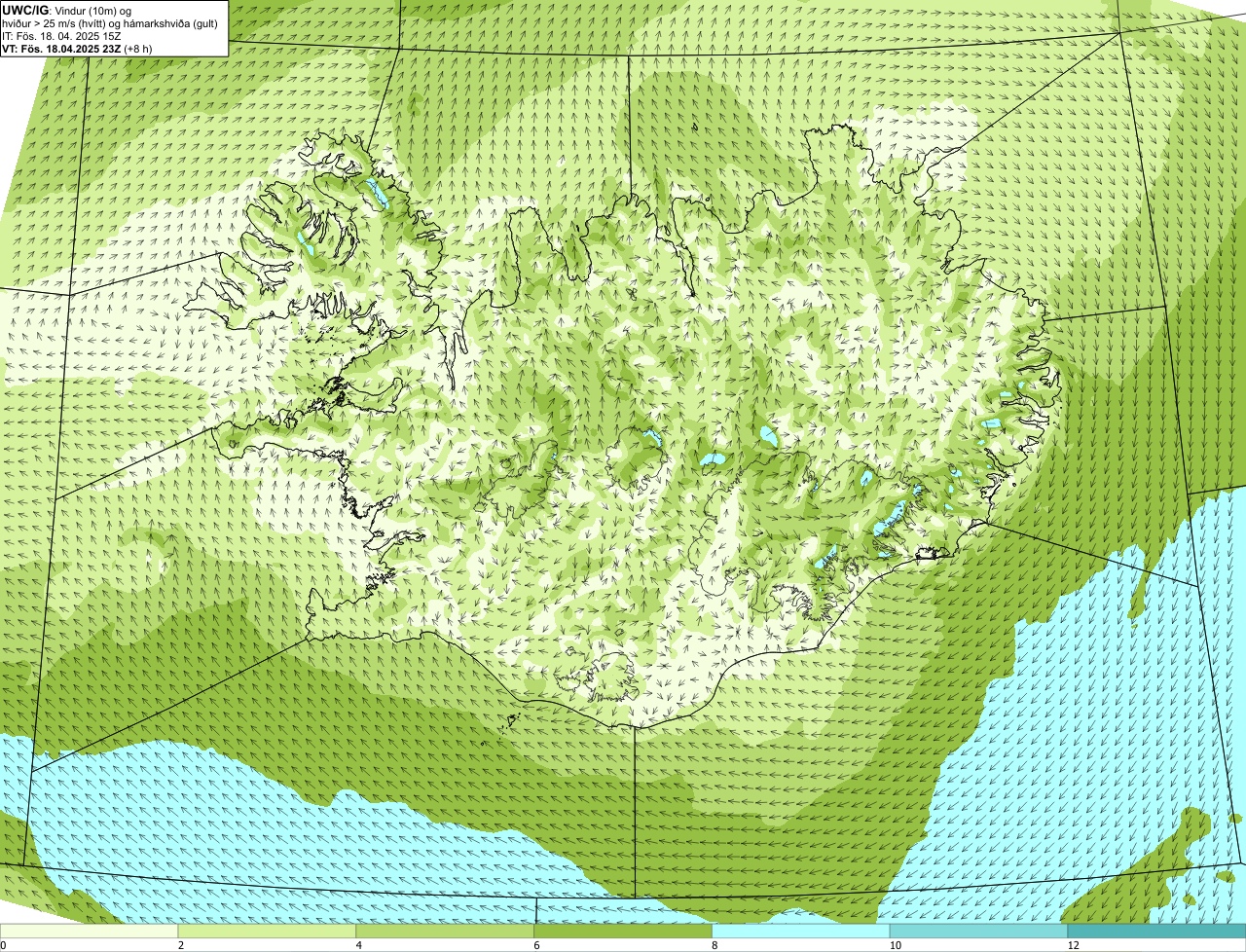Click the line "hviður > 25 m/s (hvítt) og hámarkshviða (gult)"
The image size is (1246, 952).
point(110,22)
